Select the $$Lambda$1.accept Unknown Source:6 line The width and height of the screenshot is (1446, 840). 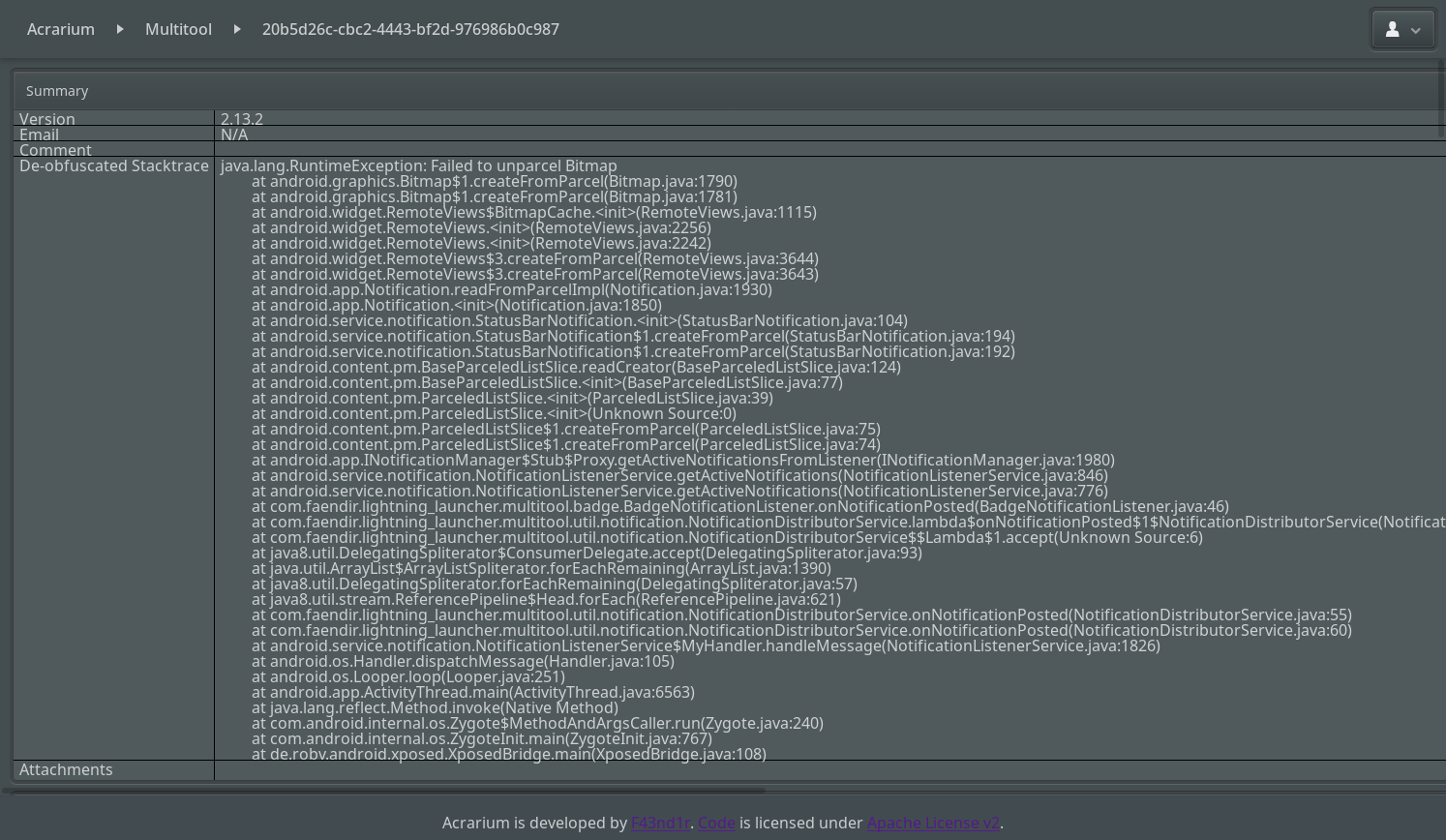[727, 537]
